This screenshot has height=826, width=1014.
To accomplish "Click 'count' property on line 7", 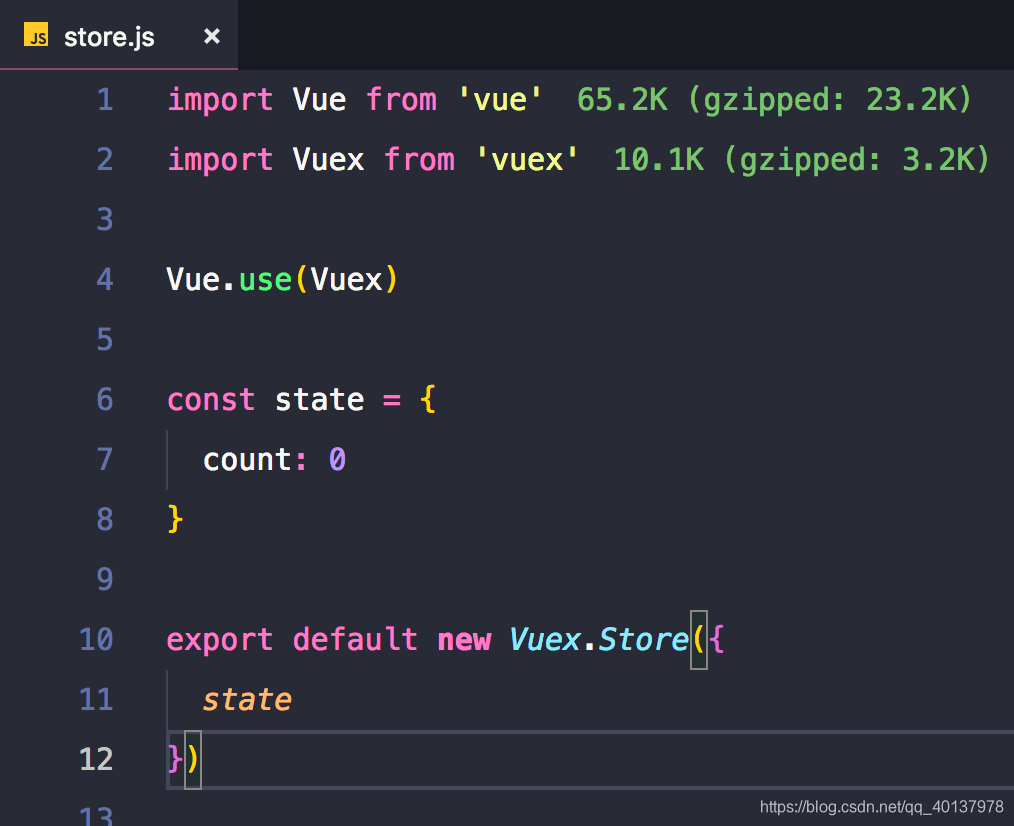I will click(248, 460).
